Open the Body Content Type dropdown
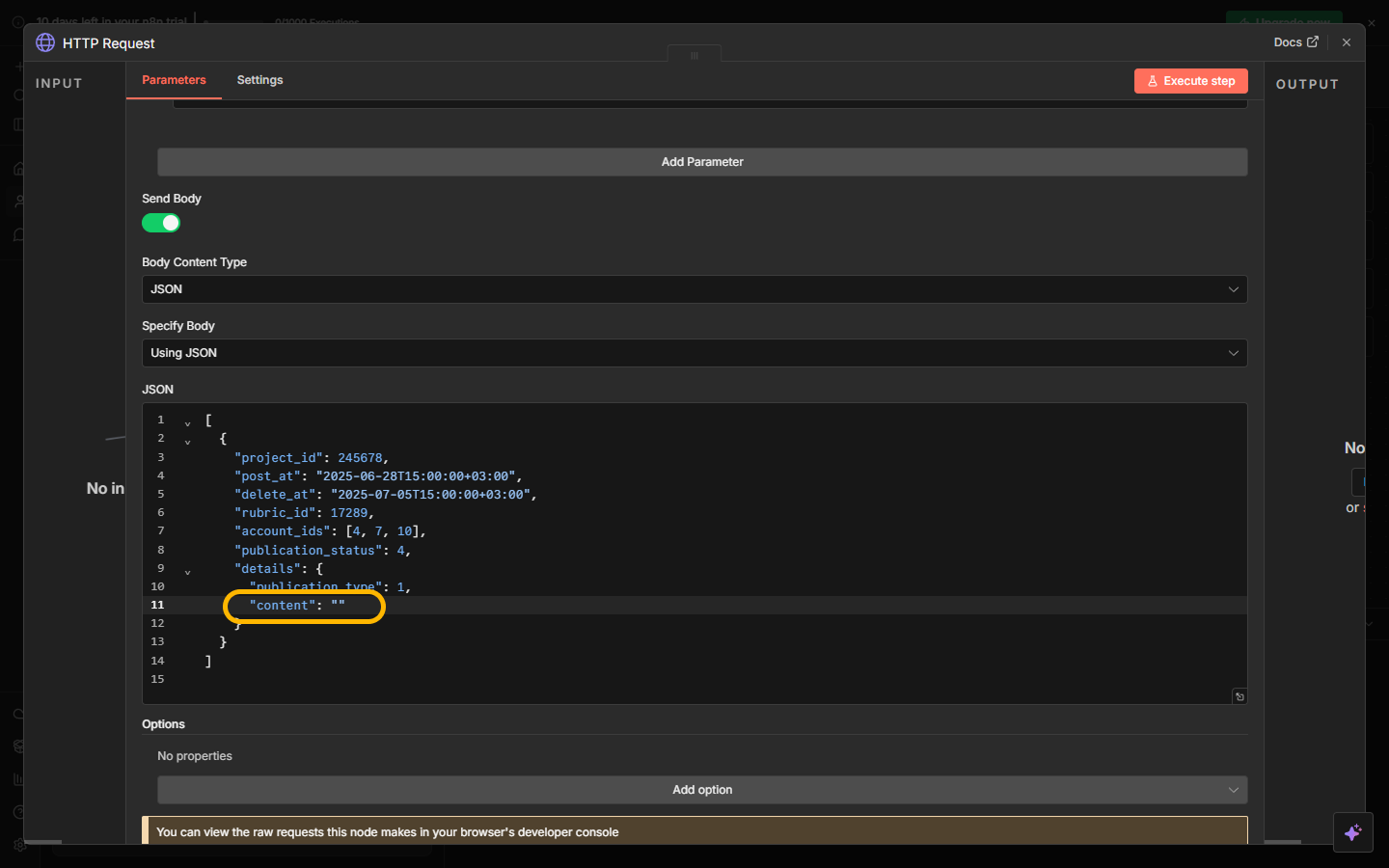1389x868 pixels. (x=694, y=289)
